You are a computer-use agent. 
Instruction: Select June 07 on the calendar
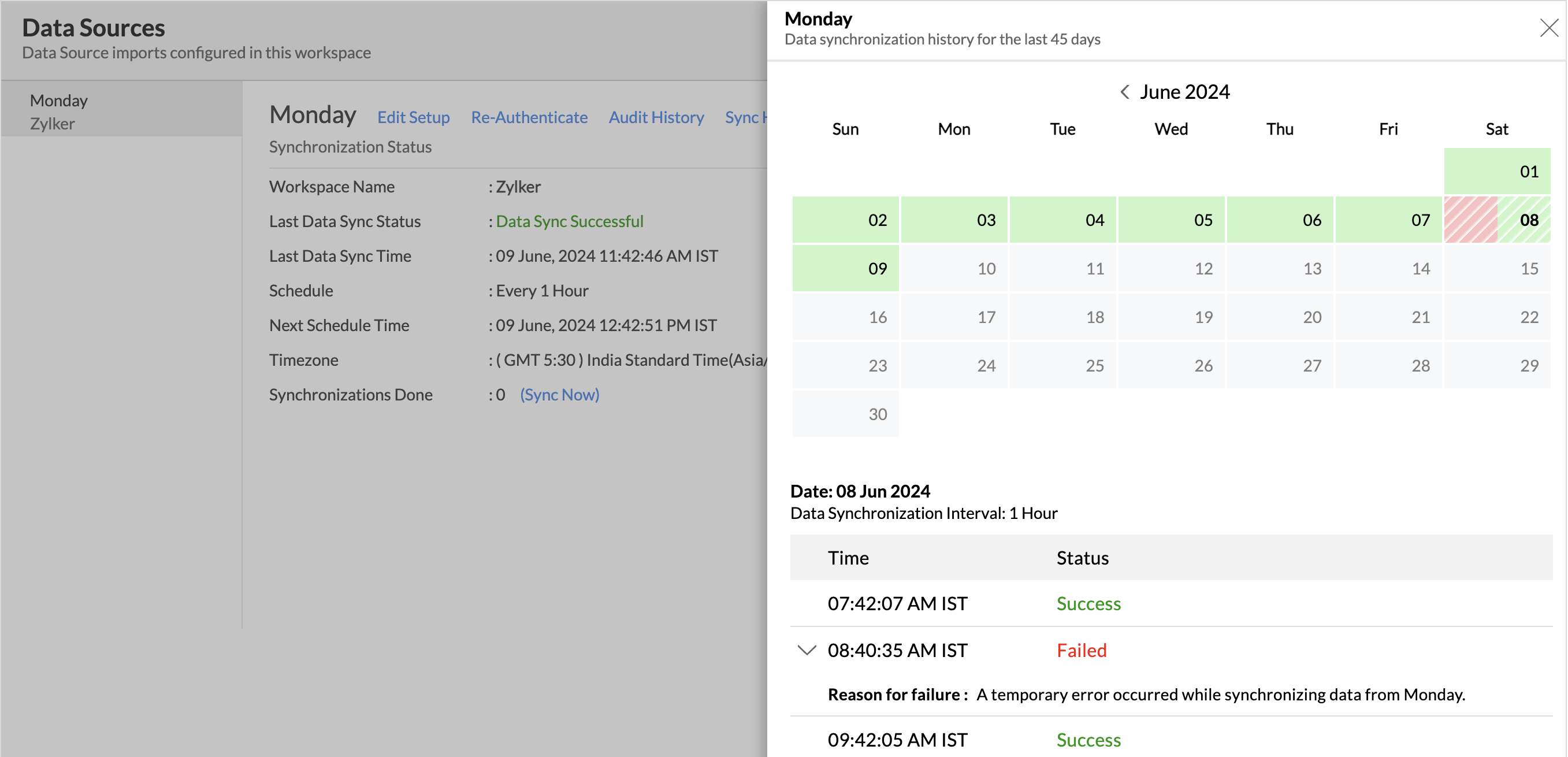(1388, 220)
